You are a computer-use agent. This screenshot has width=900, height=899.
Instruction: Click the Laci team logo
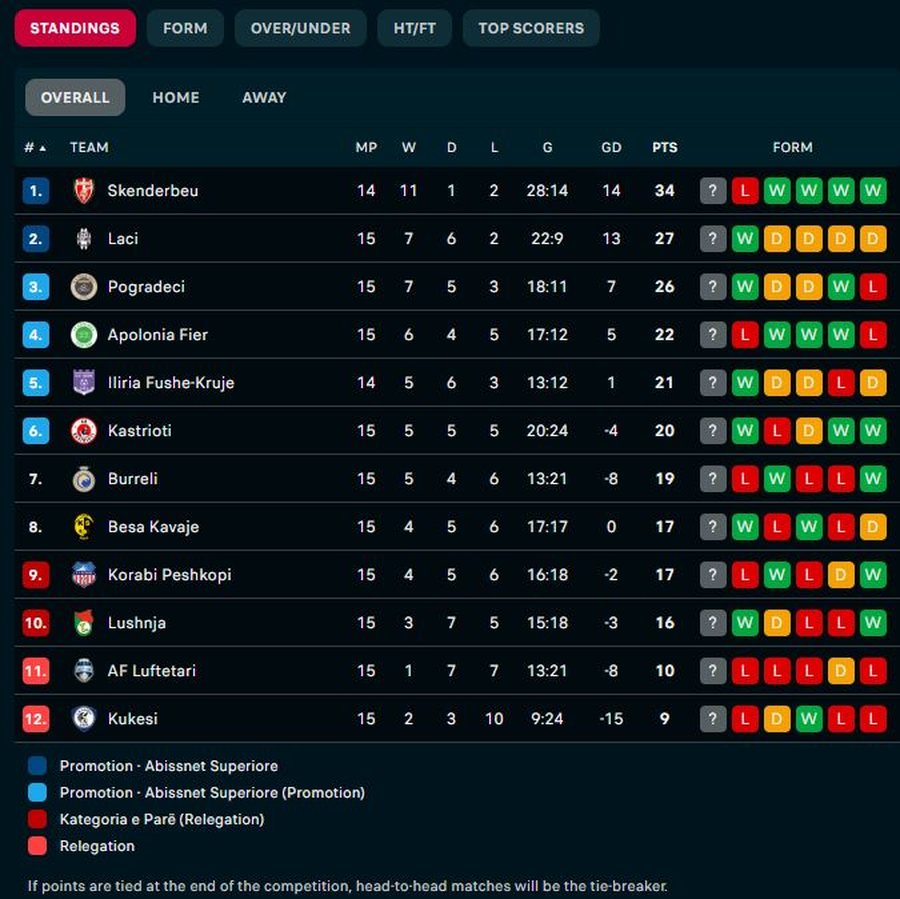[x=84, y=238]
